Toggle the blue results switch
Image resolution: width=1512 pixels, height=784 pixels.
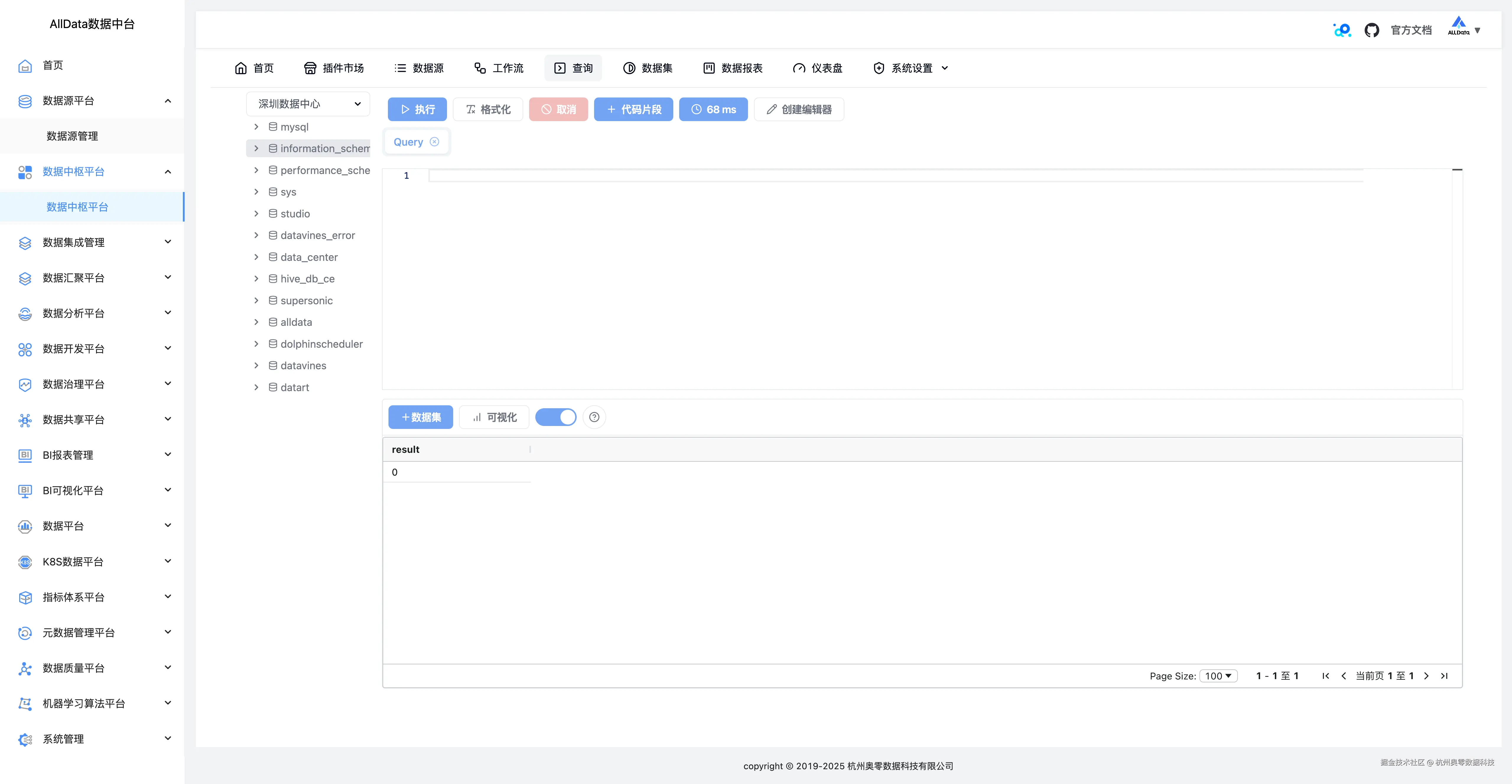click(x=555, y=417)
